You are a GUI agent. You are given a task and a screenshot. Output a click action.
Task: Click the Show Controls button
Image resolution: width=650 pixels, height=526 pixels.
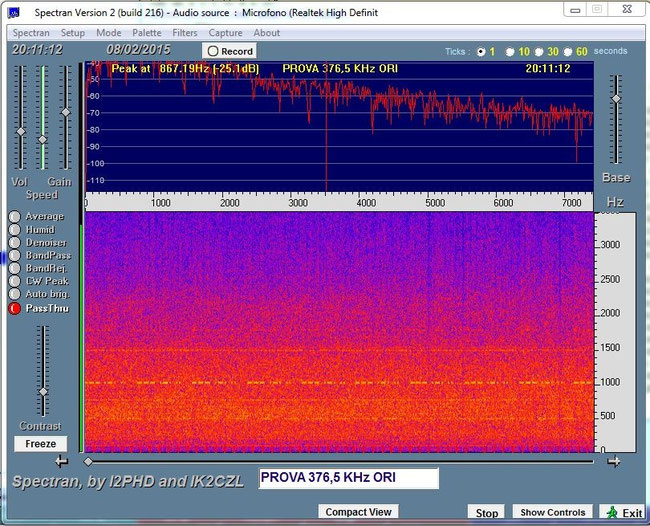pyautogui.click(x=553, y=512)
